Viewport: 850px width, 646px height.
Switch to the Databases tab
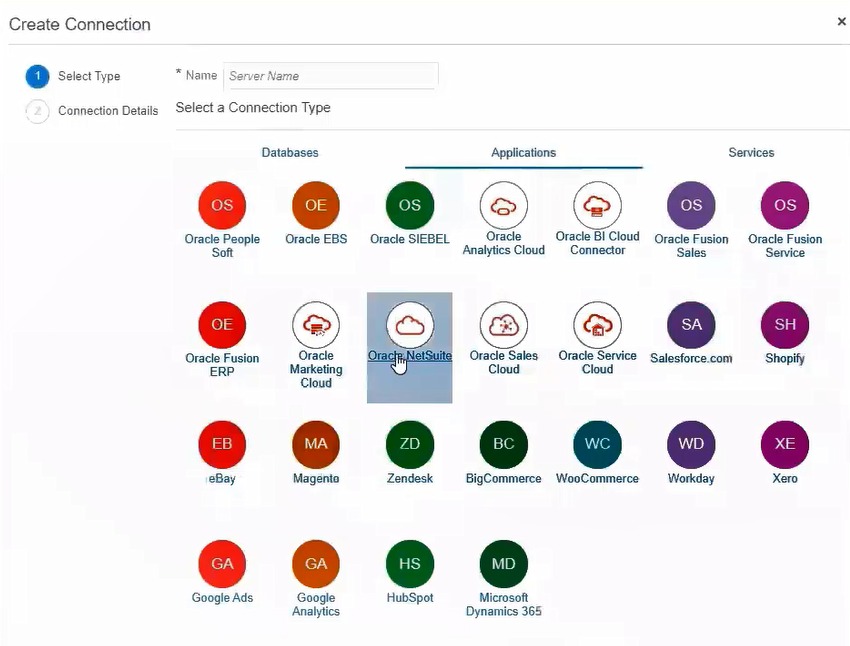click(290, 153)
